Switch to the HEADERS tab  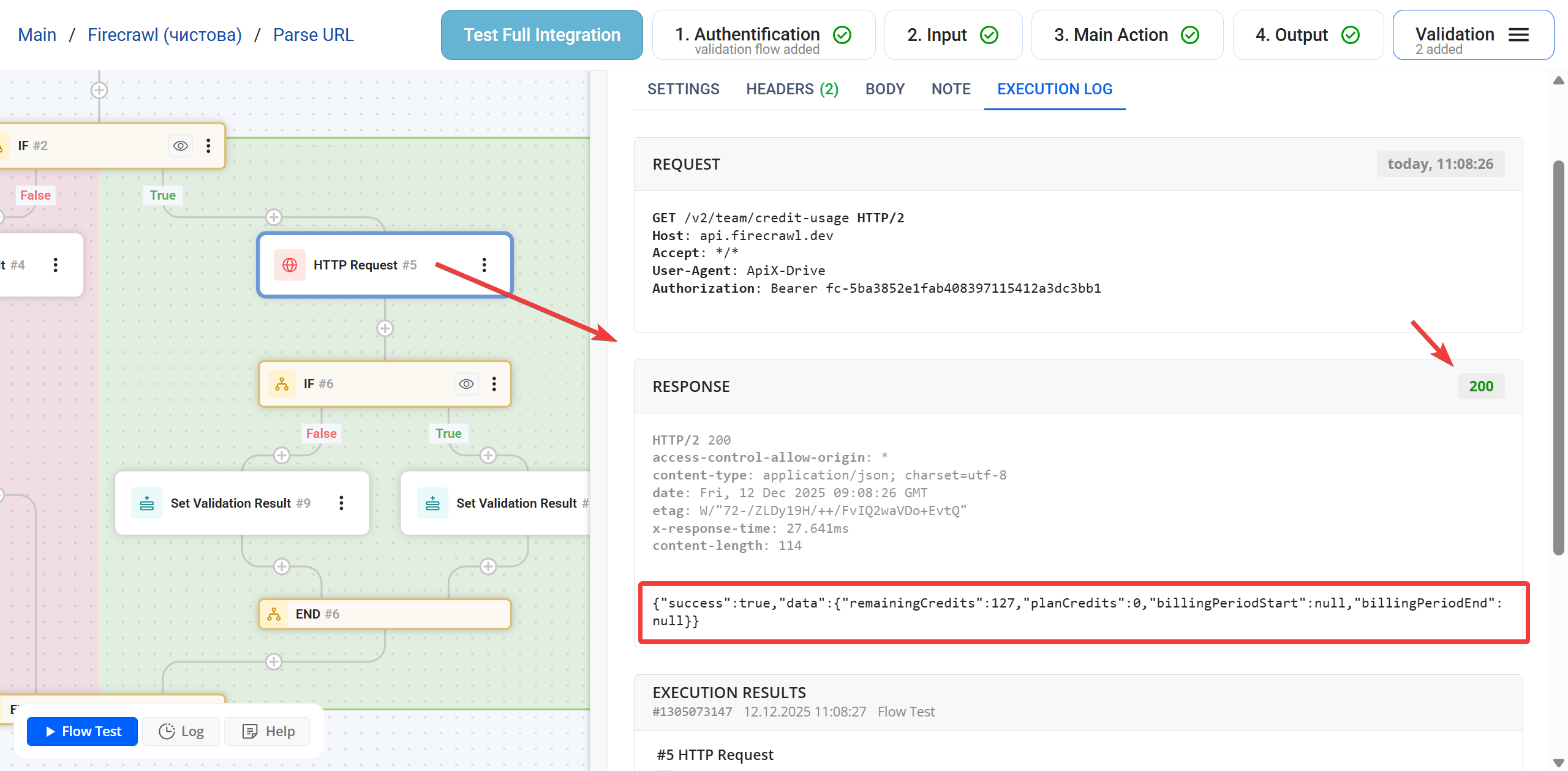pyautogui.click(x=792, y=89)
